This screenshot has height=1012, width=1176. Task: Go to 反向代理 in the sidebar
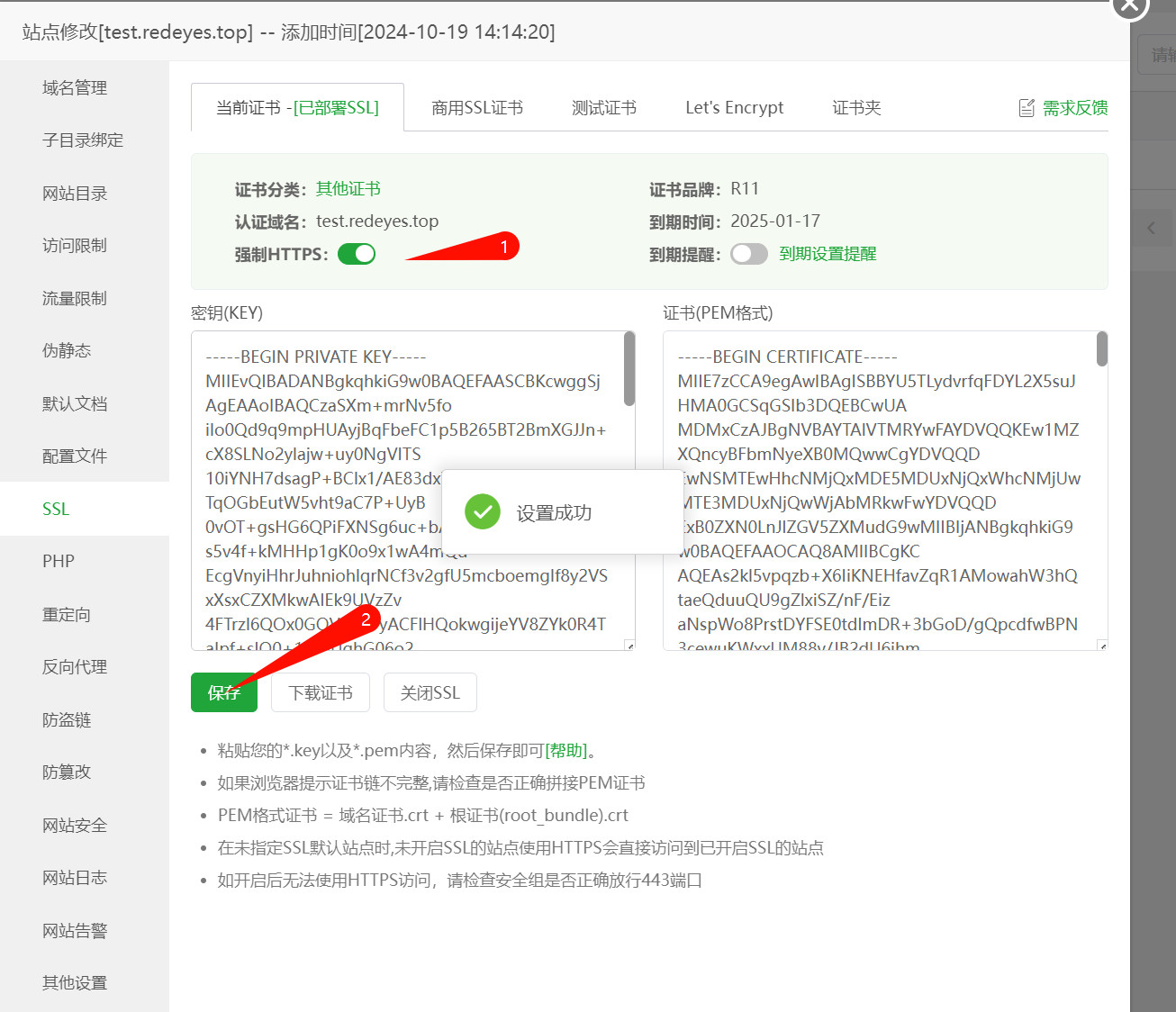pyautogui.click(x=75, y=666)
